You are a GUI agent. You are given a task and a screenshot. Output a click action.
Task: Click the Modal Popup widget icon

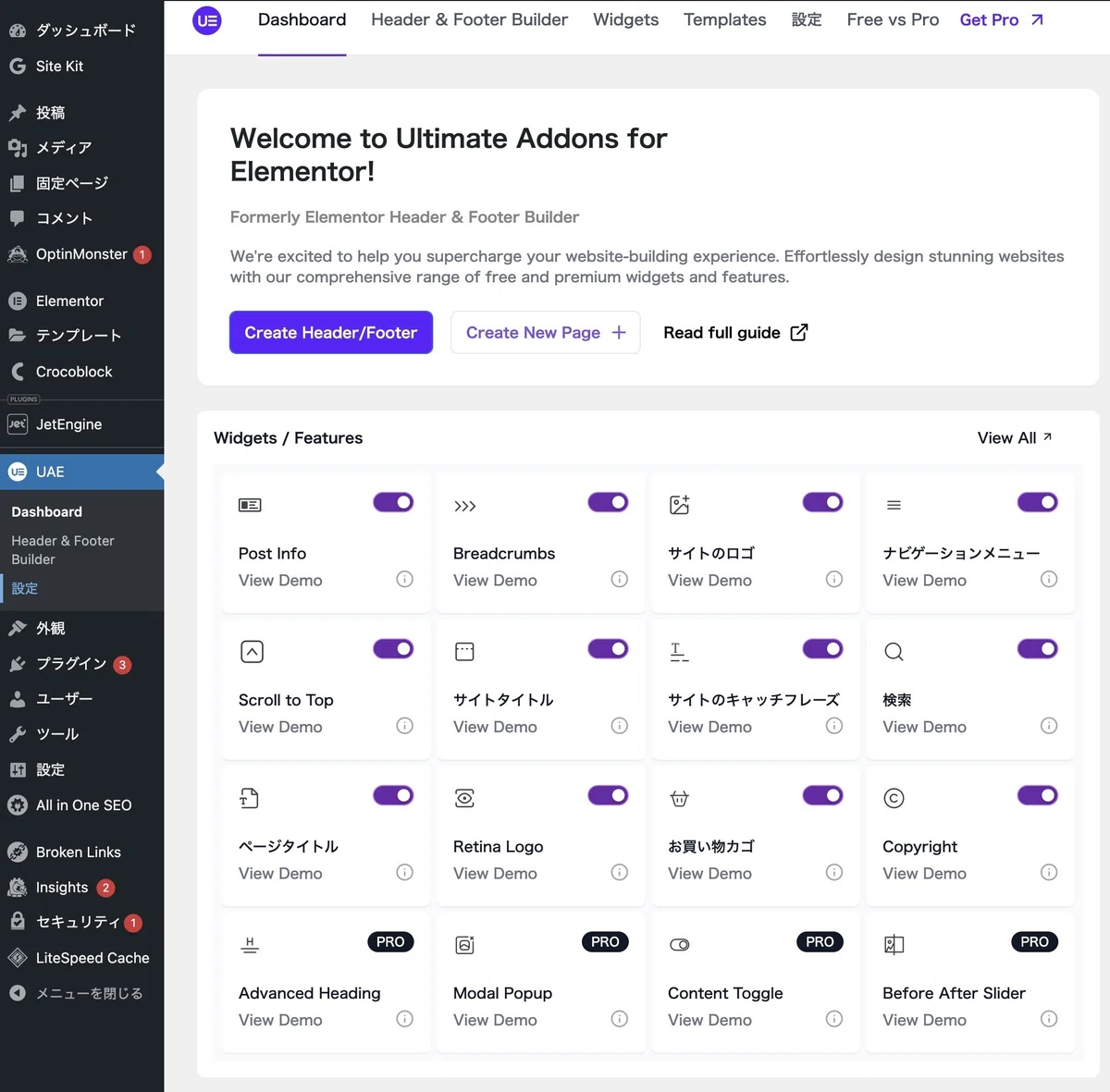tap(465, 945)
